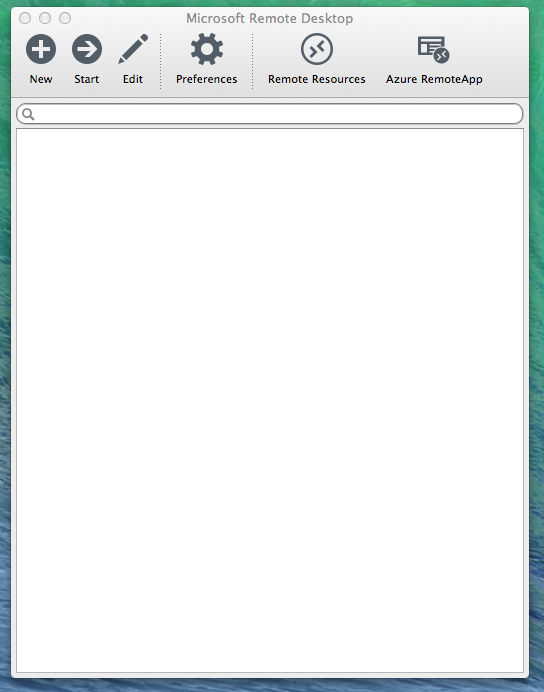Zoom the Remote Desktop window
This screenshot has width=544, height=692.
coord(65,18)
